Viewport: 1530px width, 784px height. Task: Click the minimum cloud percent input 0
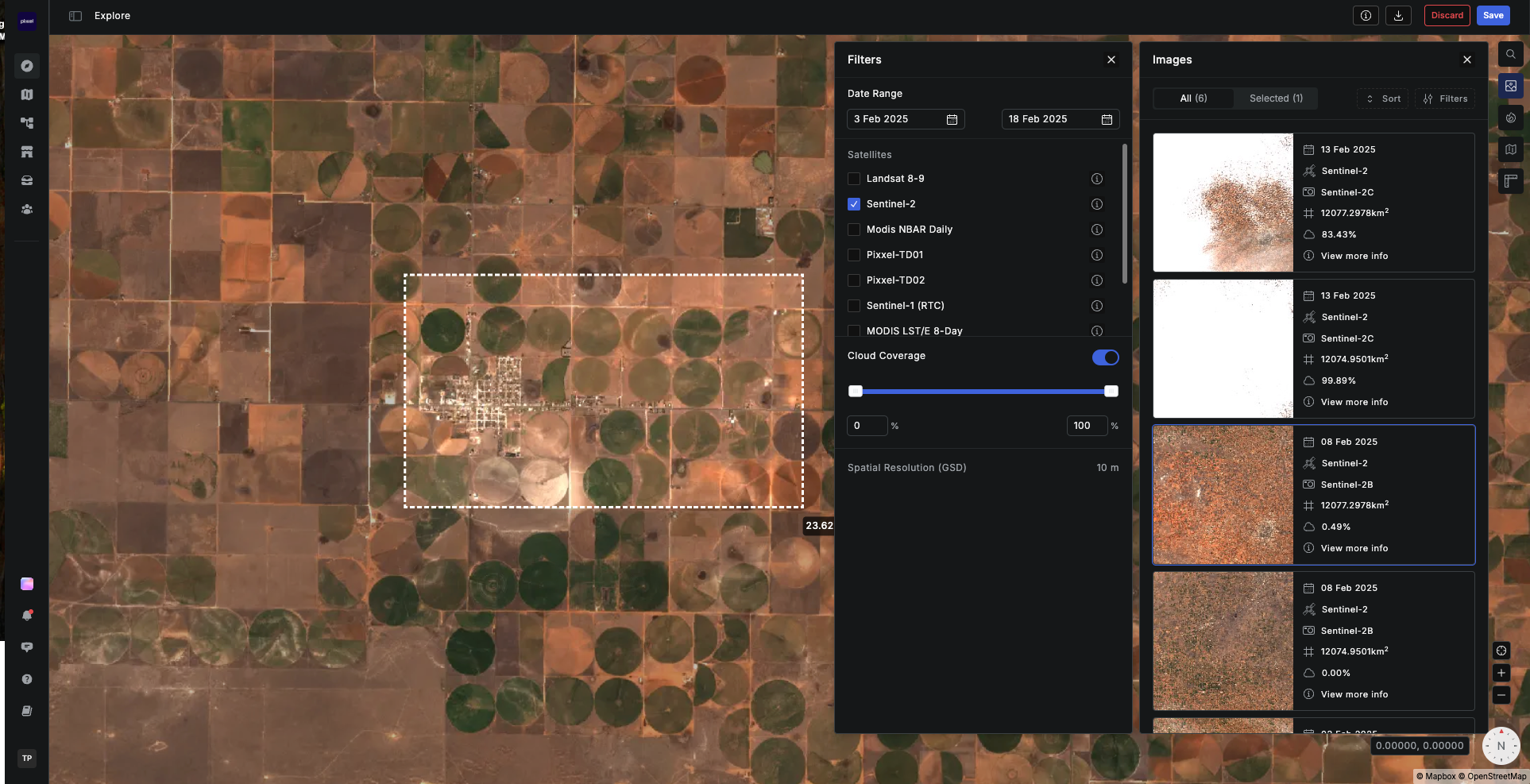867,426
